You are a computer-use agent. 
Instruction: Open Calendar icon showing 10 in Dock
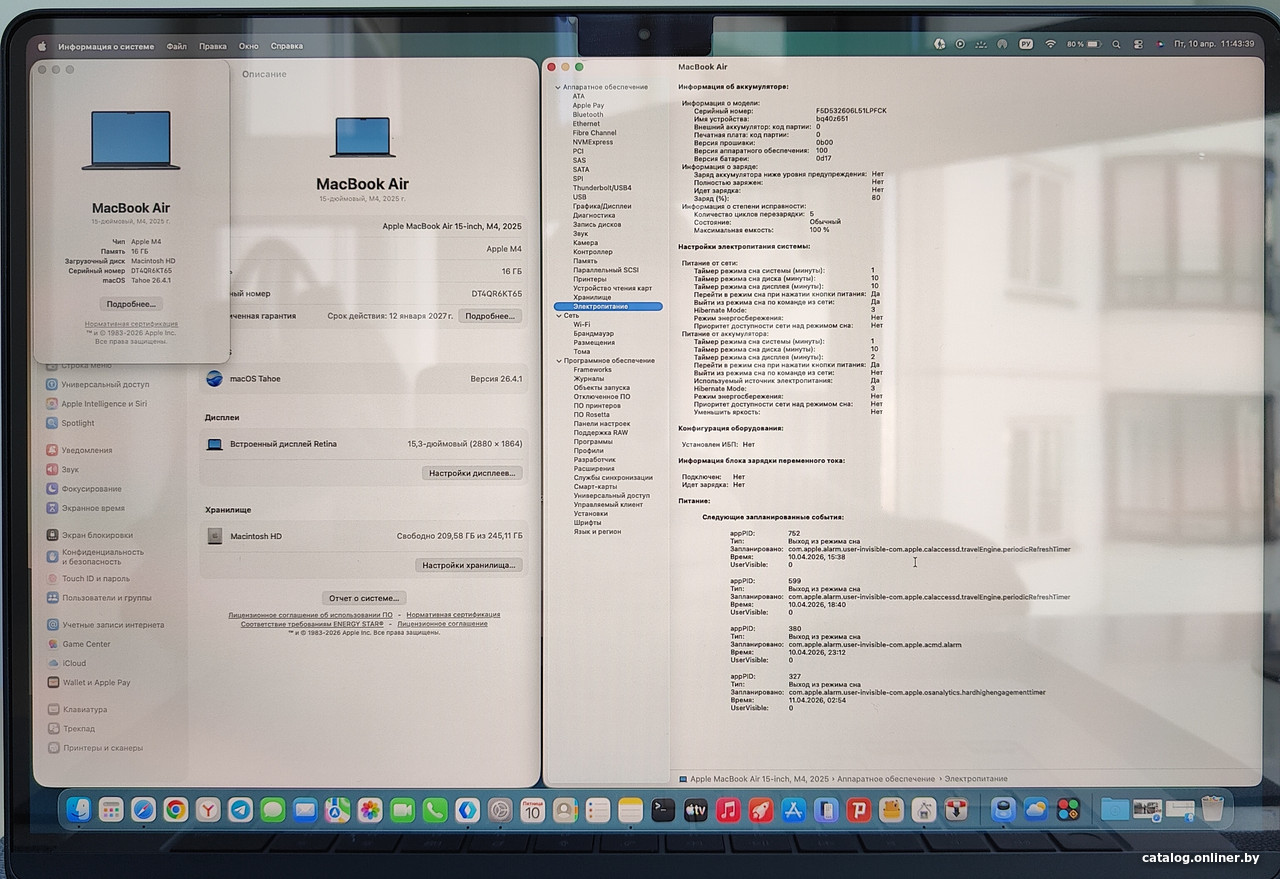(x=532, y=809)
